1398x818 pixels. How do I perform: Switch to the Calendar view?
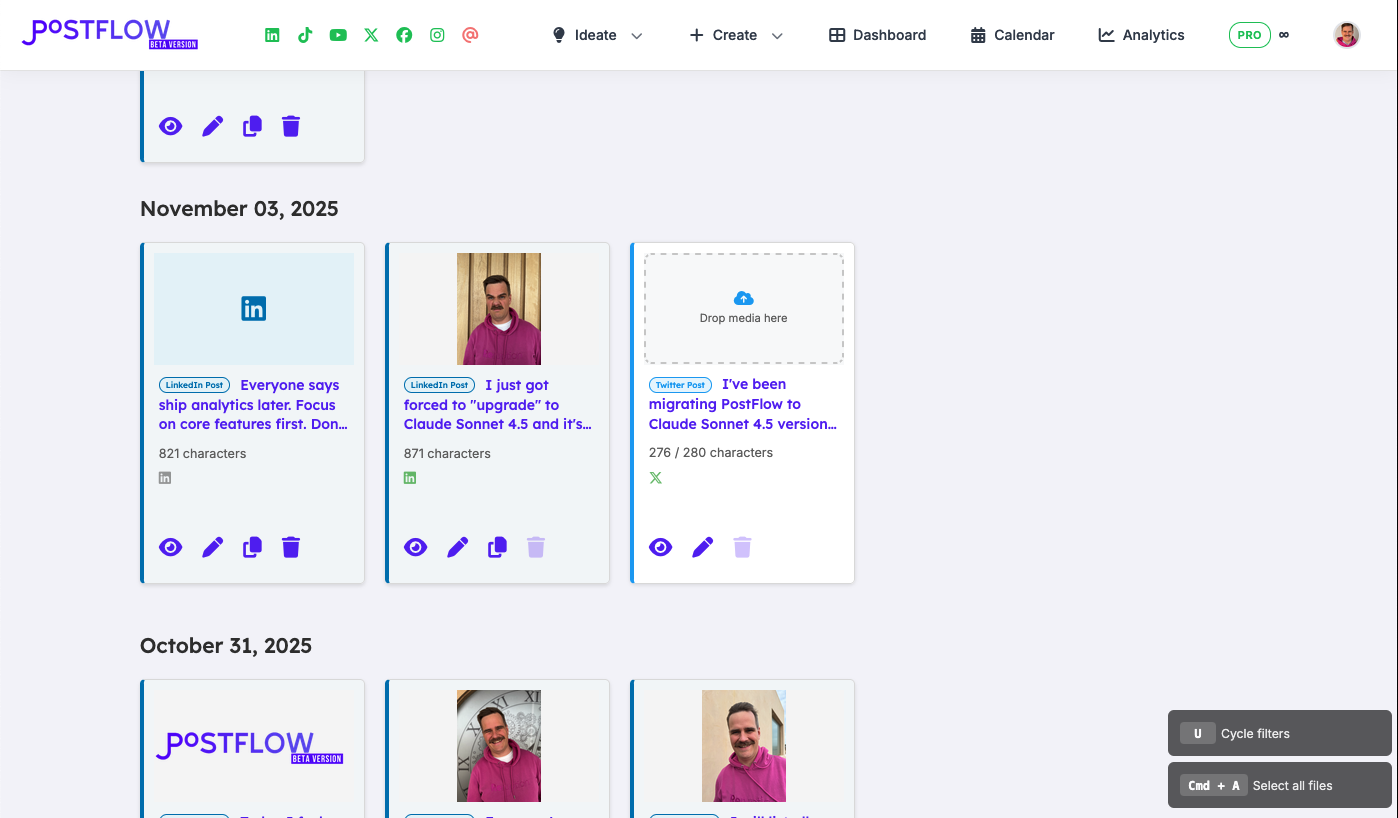point(1011,34)
